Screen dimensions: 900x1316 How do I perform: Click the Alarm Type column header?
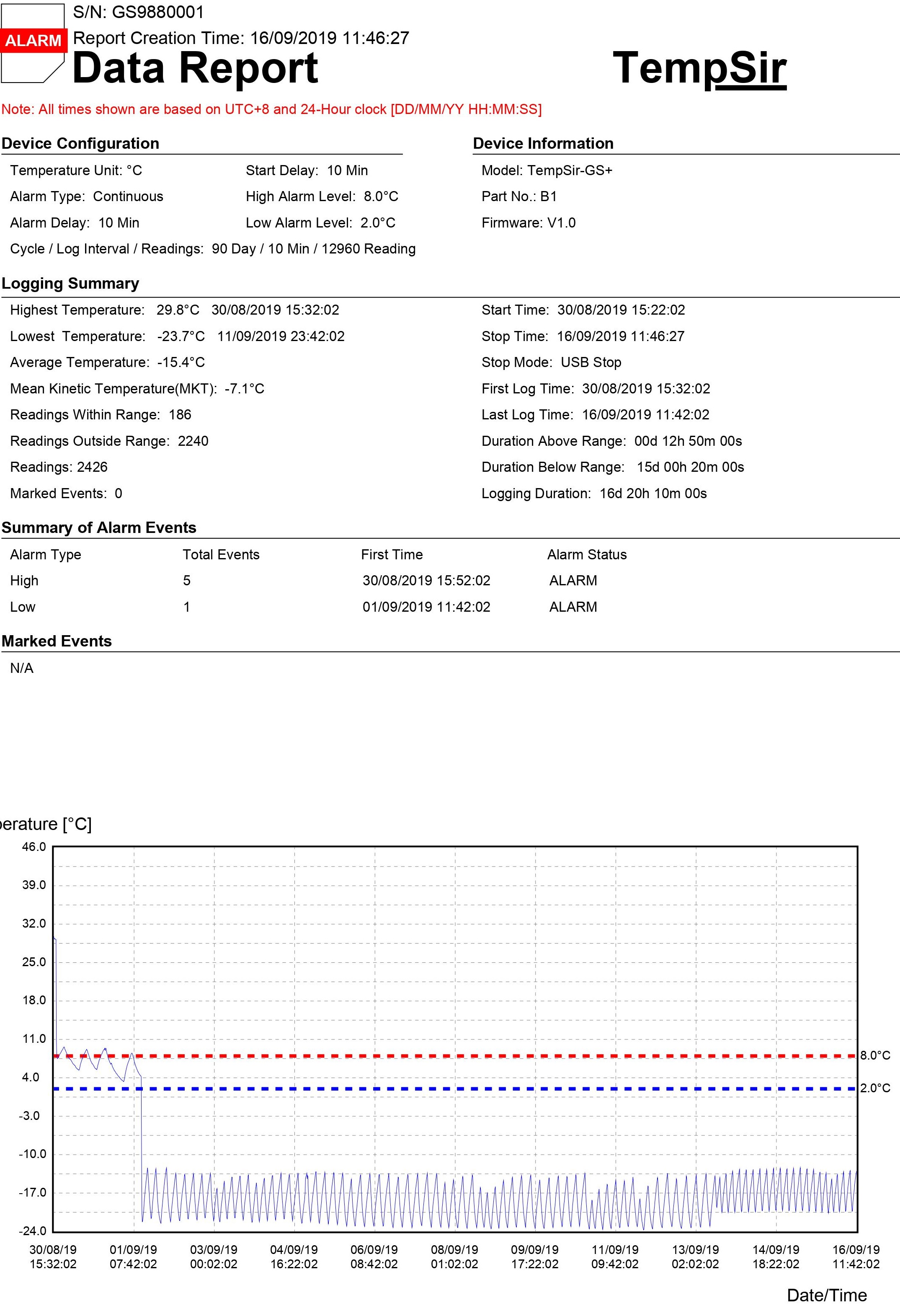46,554
